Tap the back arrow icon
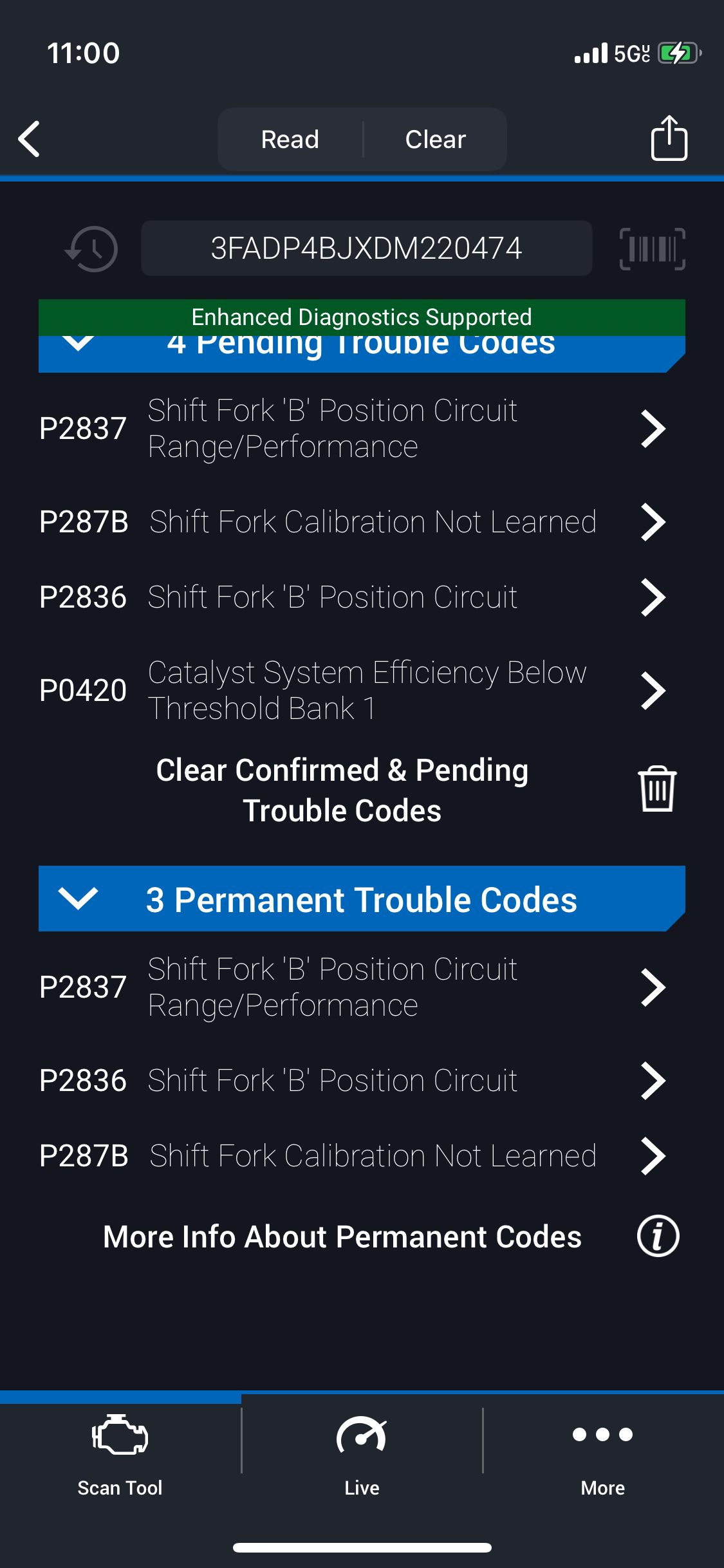 (30, 139)
